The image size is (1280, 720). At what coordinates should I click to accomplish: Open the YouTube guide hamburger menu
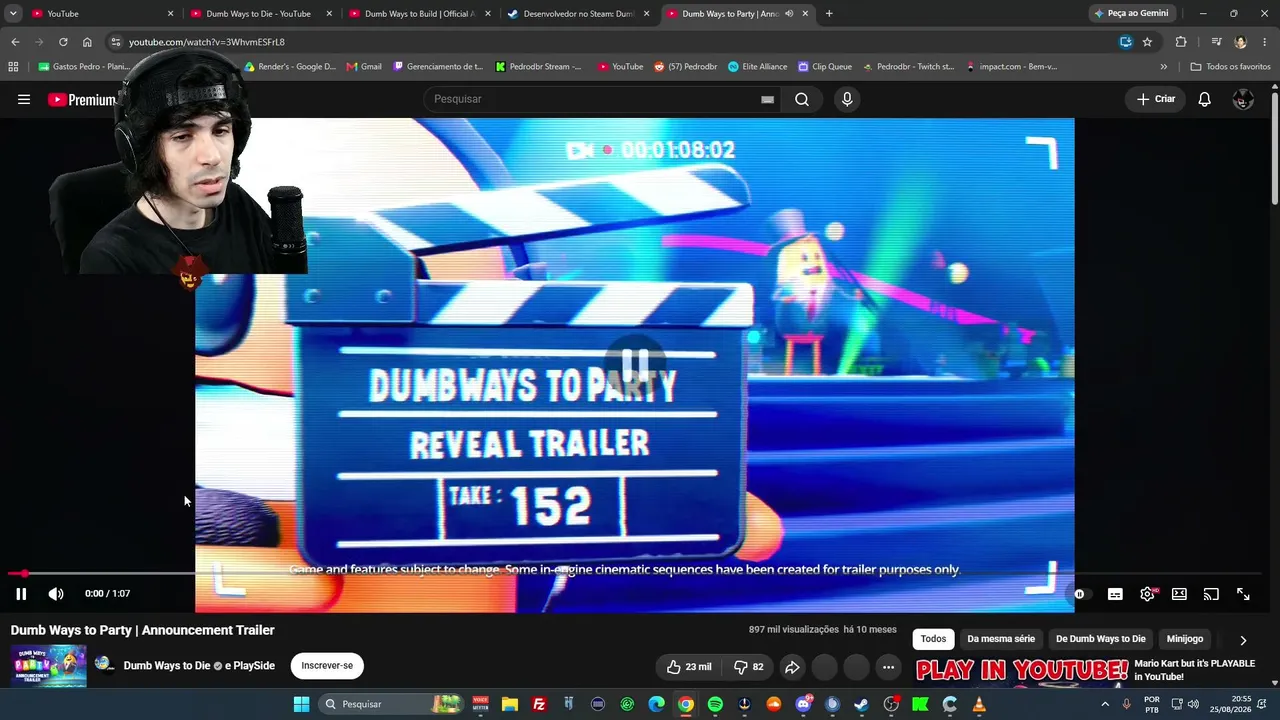[24, 99]
